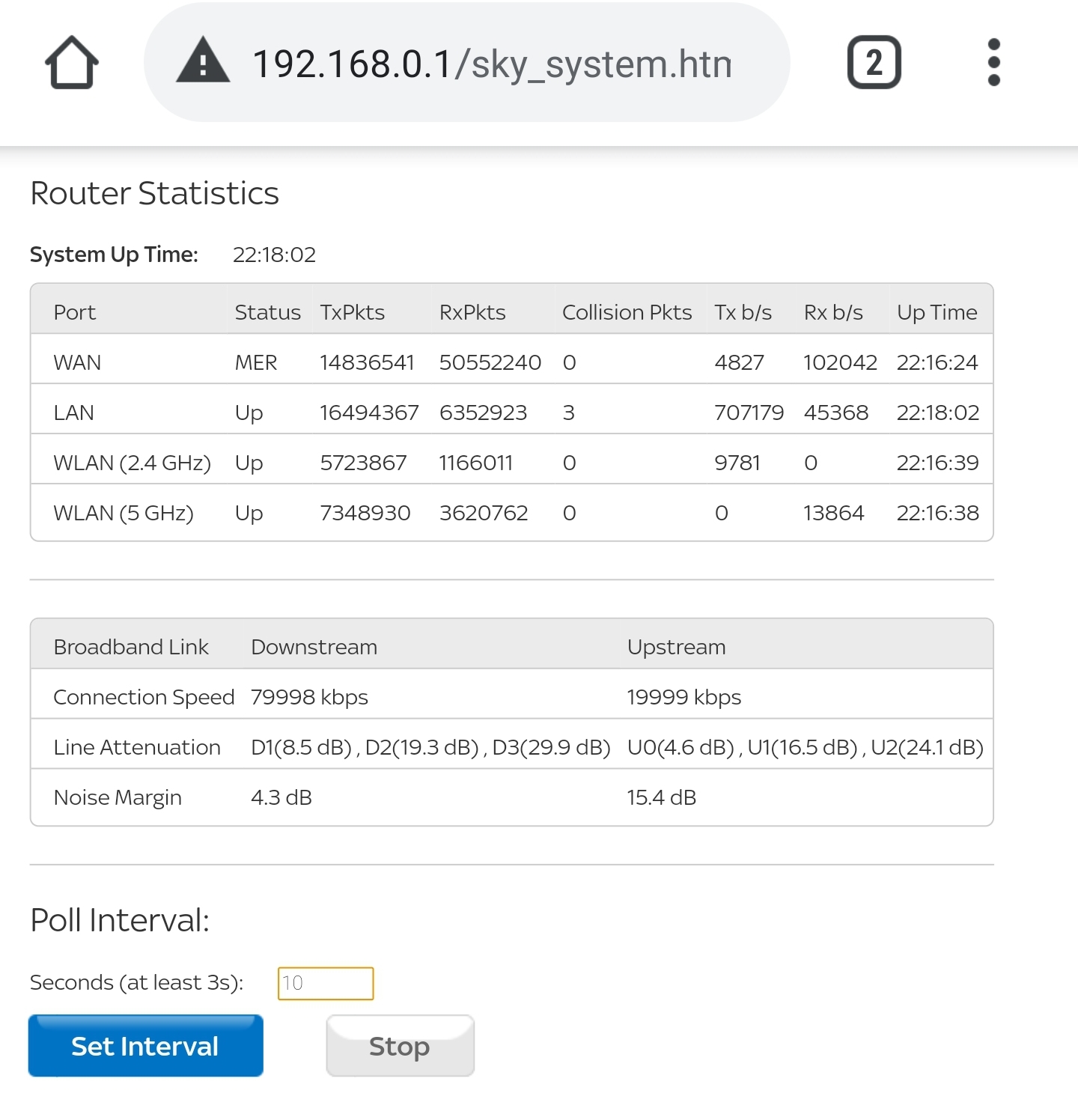Viewport: 1078px width, 1120px height.
Task: Open the tab switcher showing 2 tabs
Action: pos(874,63)
